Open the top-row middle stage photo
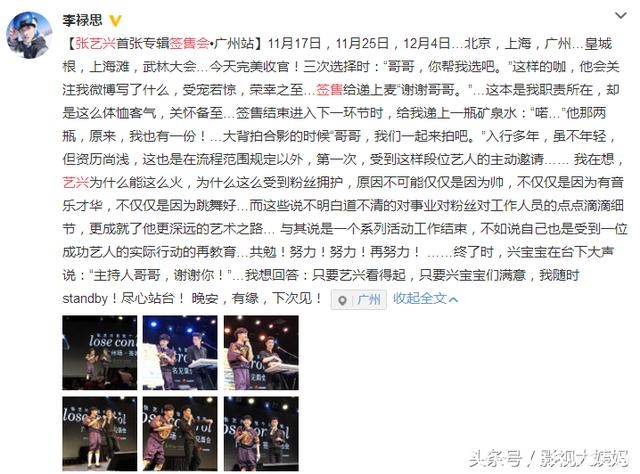 [180, 353]
